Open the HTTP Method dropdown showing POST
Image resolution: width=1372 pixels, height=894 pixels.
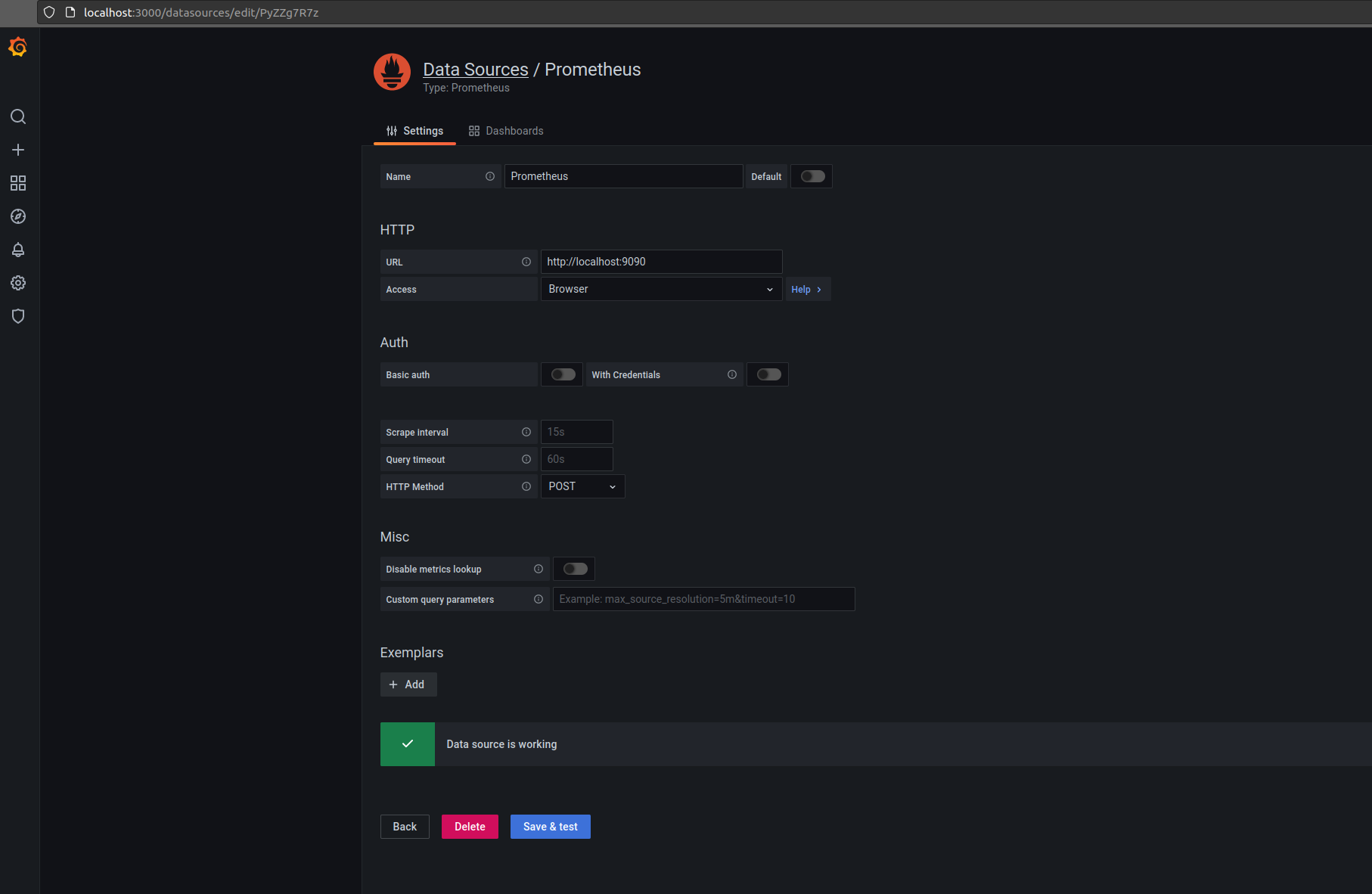(x=582, y=486)
